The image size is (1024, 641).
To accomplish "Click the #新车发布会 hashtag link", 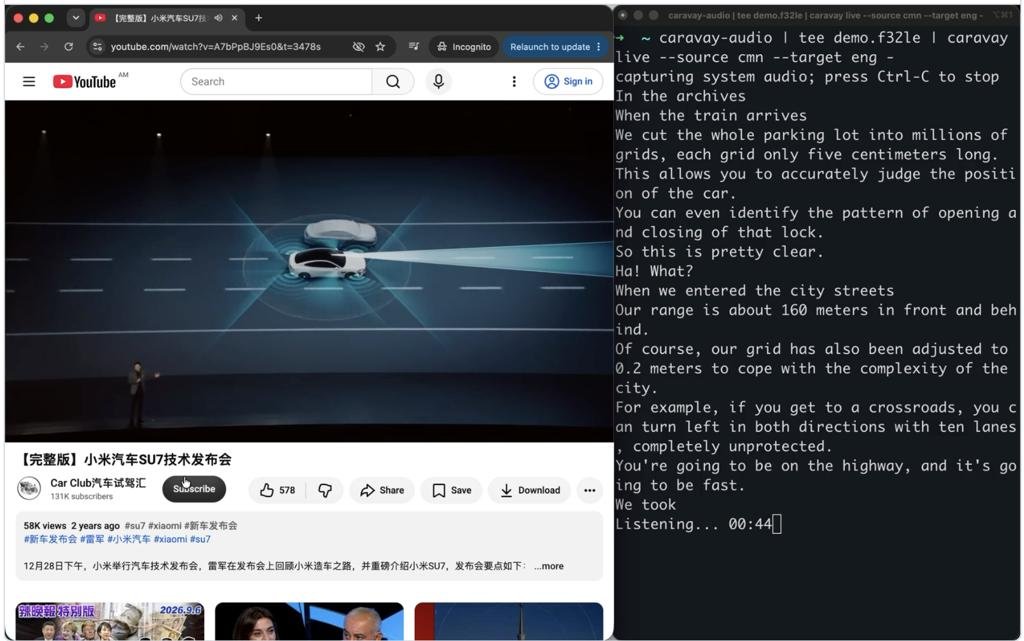I will tap(50, 539).
